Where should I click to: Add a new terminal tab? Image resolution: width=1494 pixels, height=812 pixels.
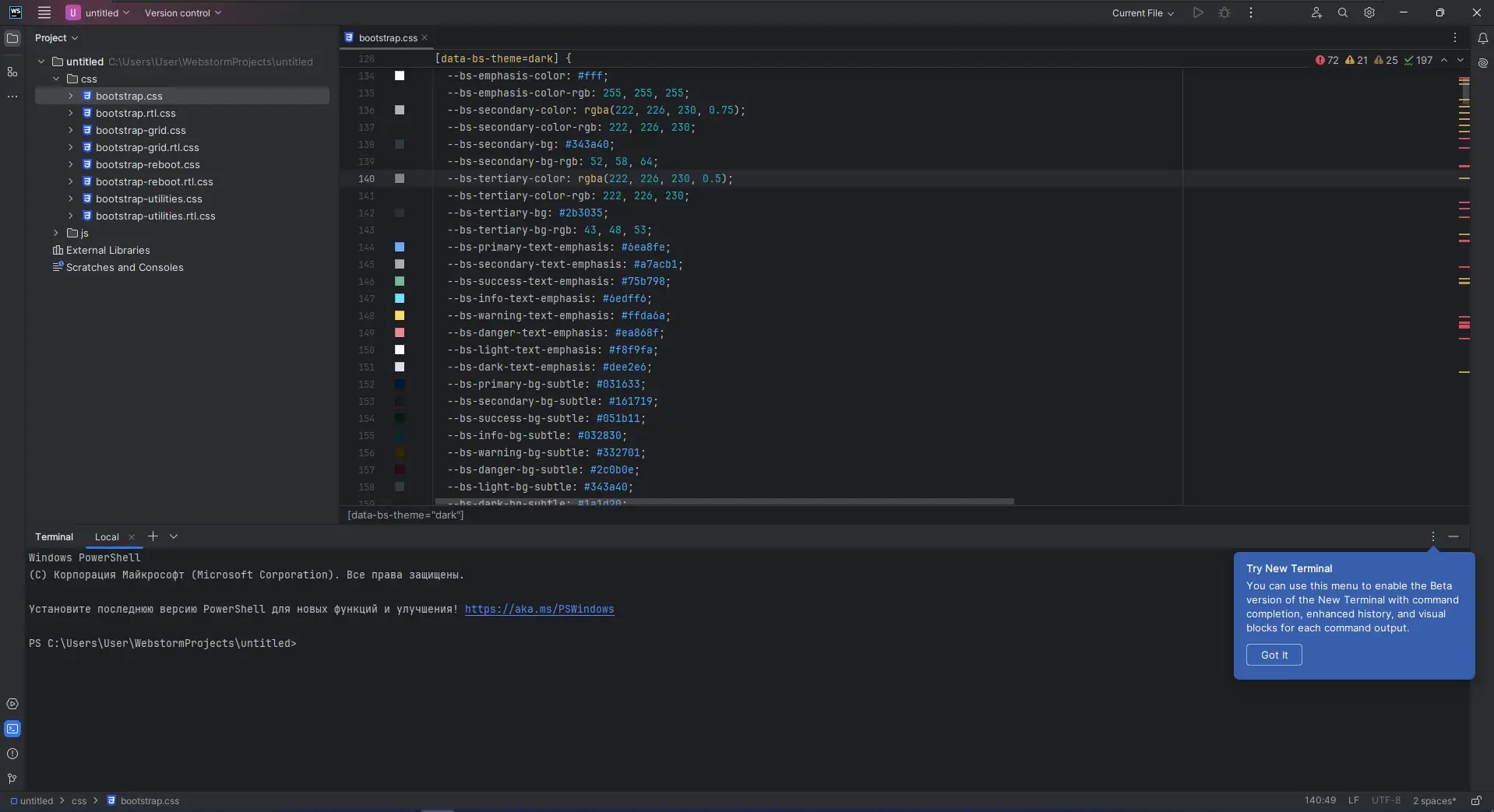tap(153, 536)
